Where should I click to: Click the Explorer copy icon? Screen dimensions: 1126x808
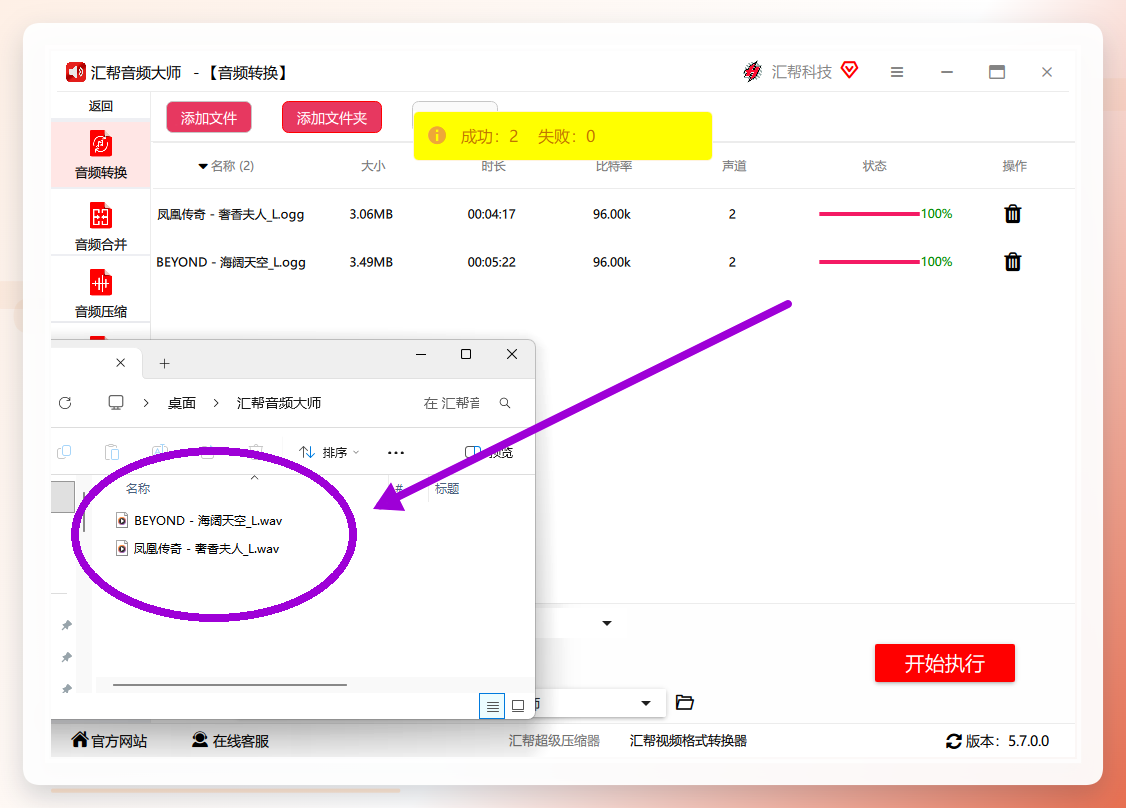coord(64,452)
